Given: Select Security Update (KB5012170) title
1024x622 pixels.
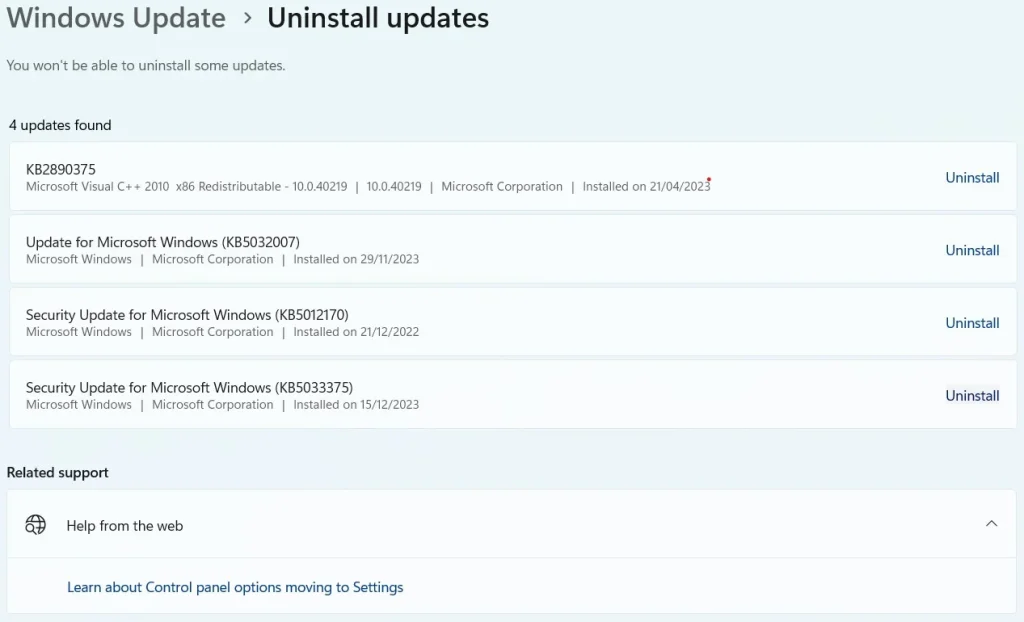Looking at the screenshot, I should coord(187,314).
